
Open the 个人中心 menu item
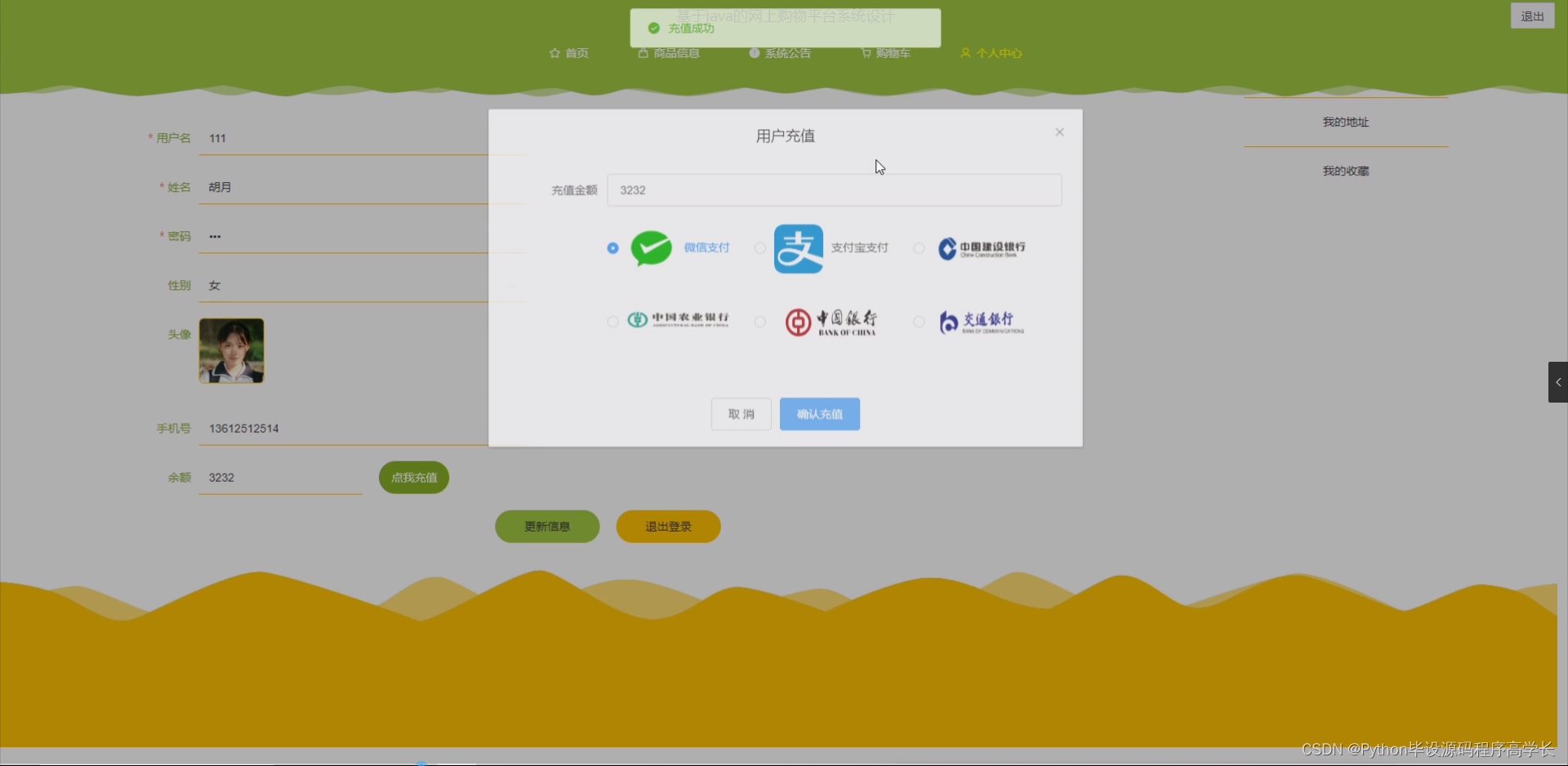[991, 53]
